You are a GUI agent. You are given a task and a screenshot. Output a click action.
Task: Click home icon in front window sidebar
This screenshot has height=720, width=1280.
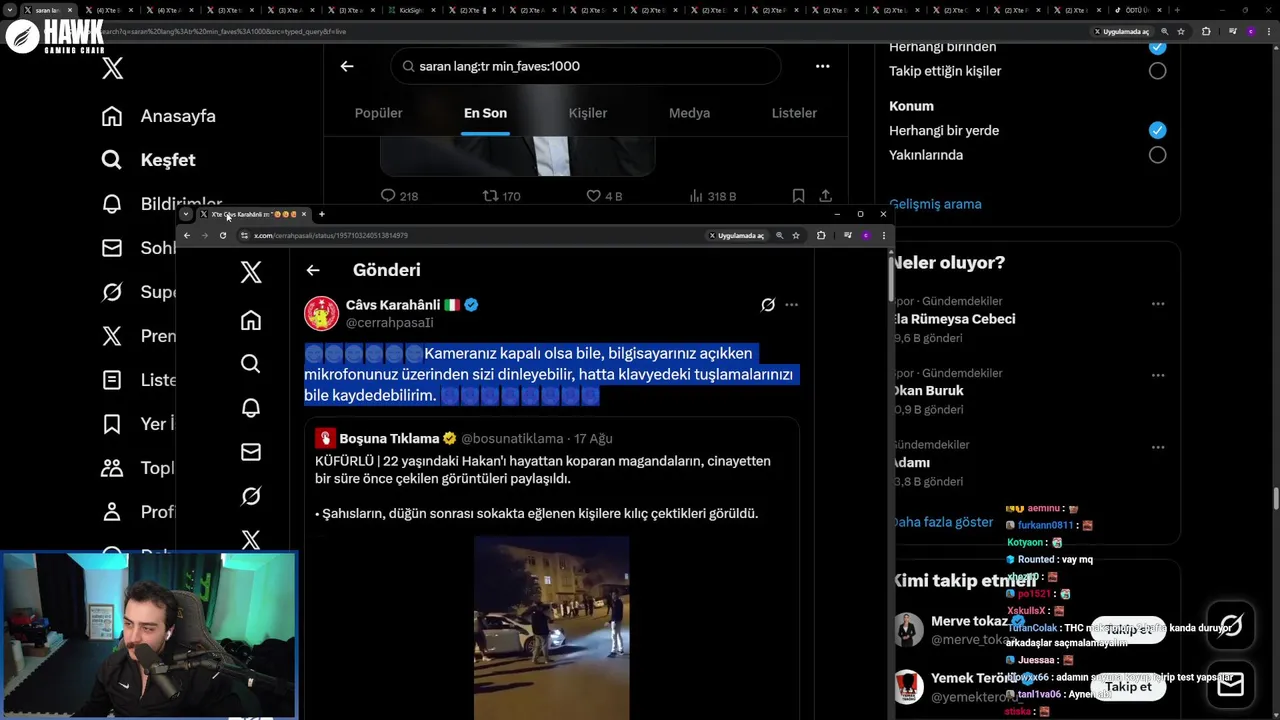(x=251, y=320)
